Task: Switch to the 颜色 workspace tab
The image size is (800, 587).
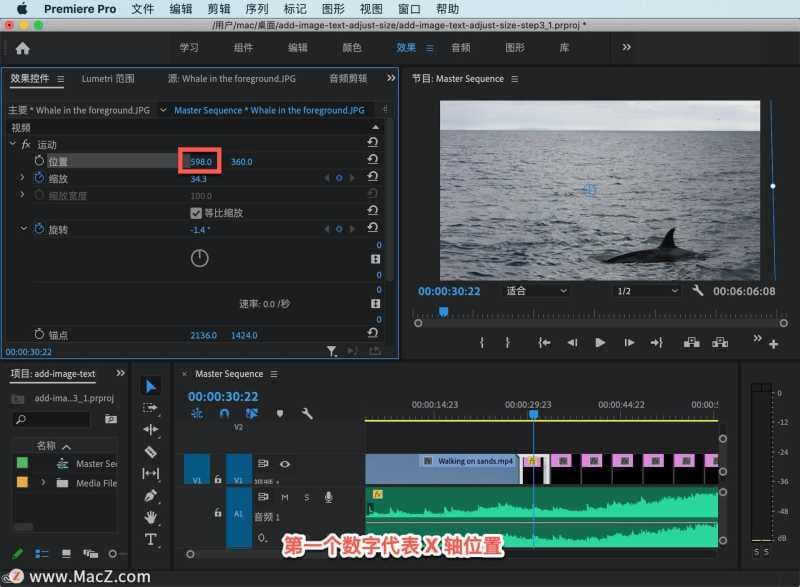Action: [352, 48]
